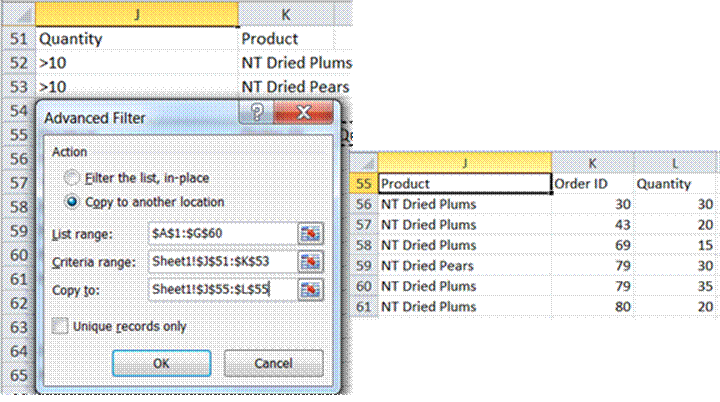This screenshot has height=402, width=720.
Task: Click the Criteria range collapse-dialog icon
Action: 311,261
